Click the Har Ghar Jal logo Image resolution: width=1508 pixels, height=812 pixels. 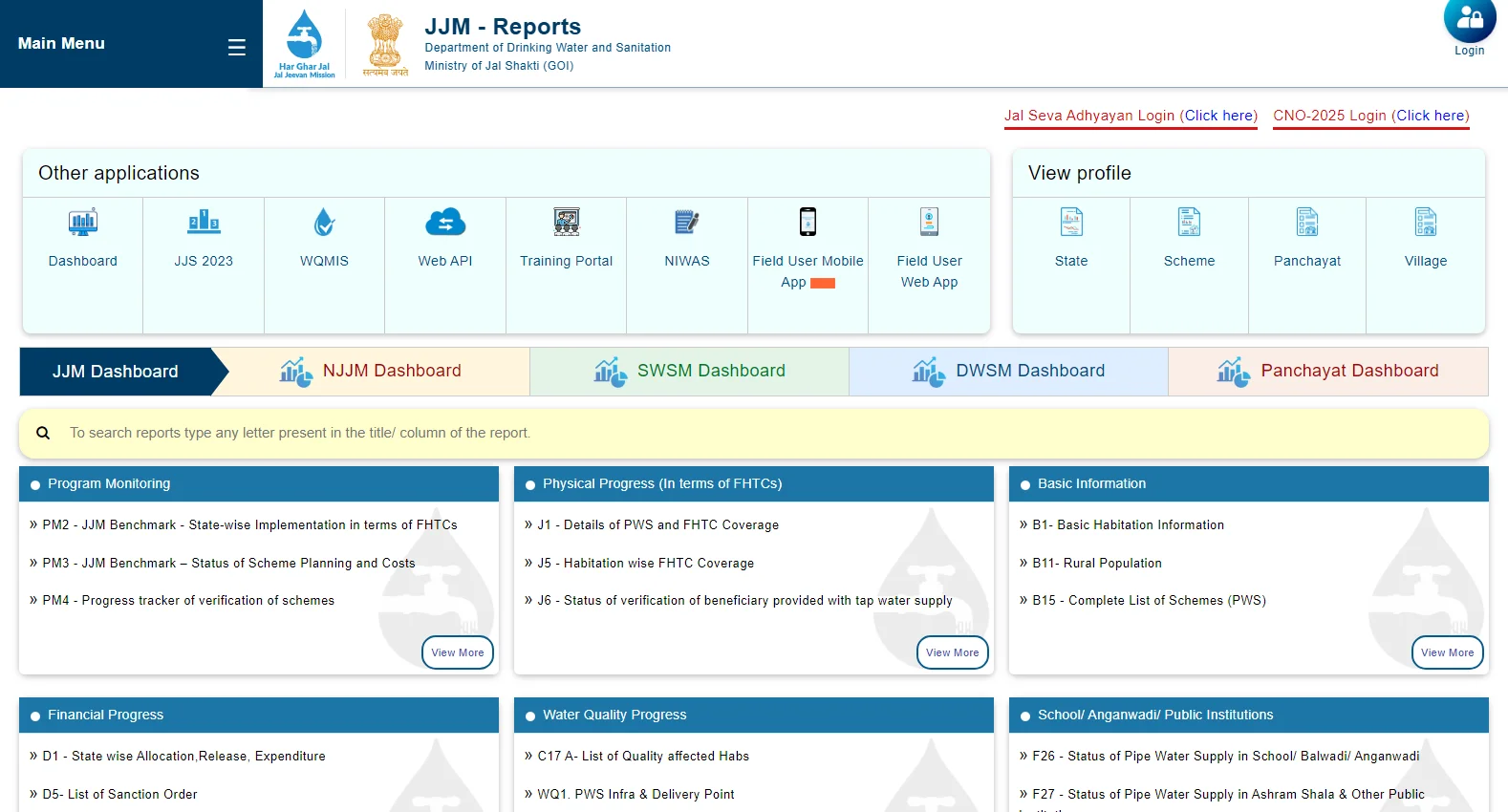click(x=304, y=44)
